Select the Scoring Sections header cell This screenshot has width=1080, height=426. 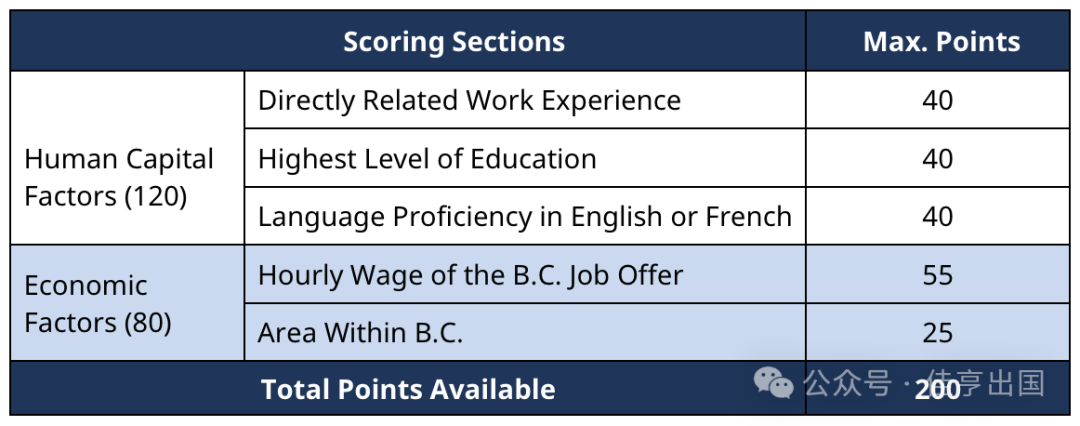click(408, 41)
